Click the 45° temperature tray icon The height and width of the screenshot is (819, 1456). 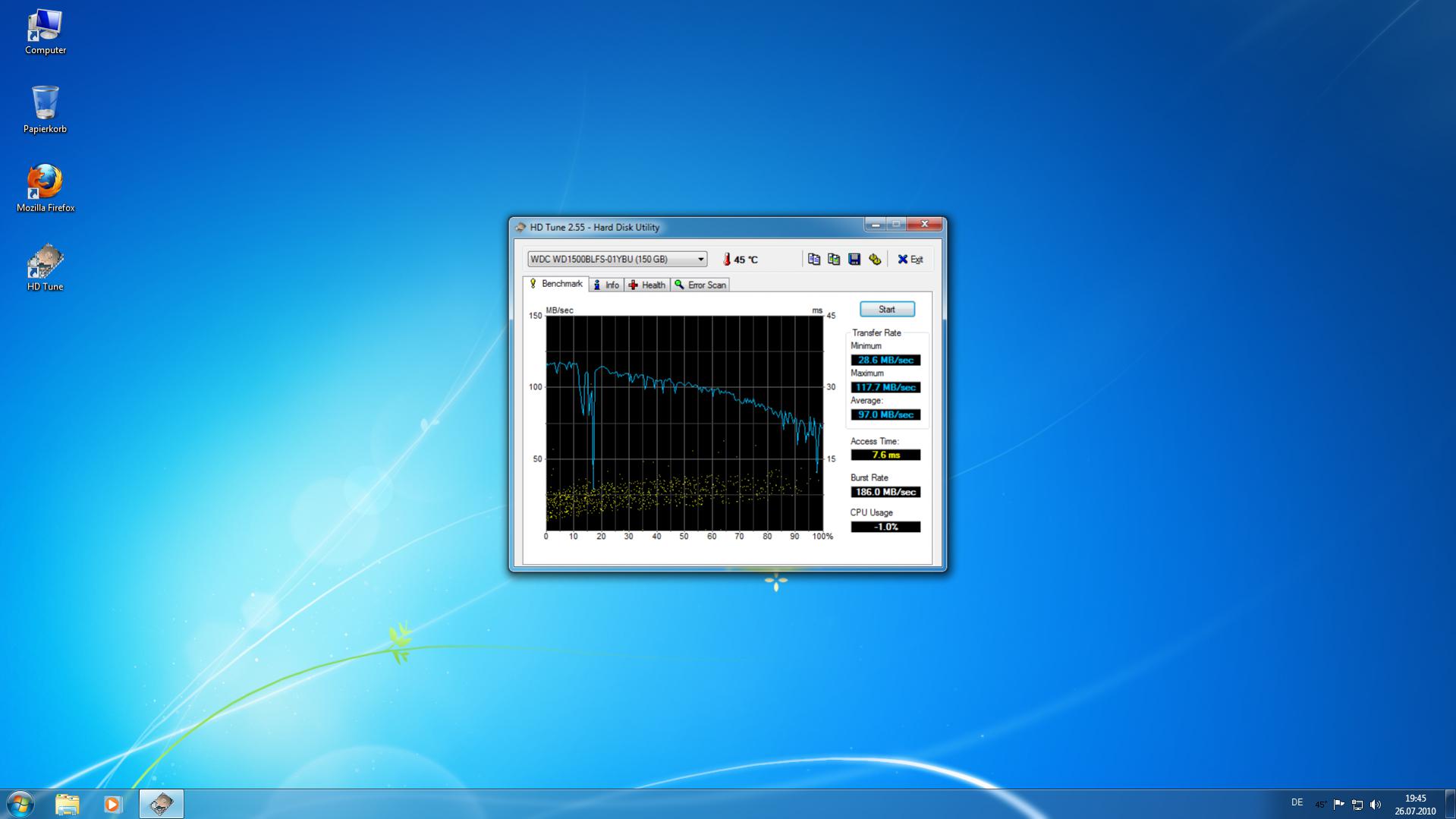(1321, 805)
